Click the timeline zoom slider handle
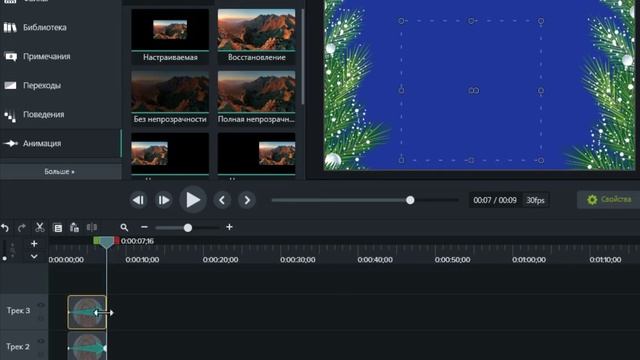This screenshot has width=640, height=360. [x=188, y=228]
